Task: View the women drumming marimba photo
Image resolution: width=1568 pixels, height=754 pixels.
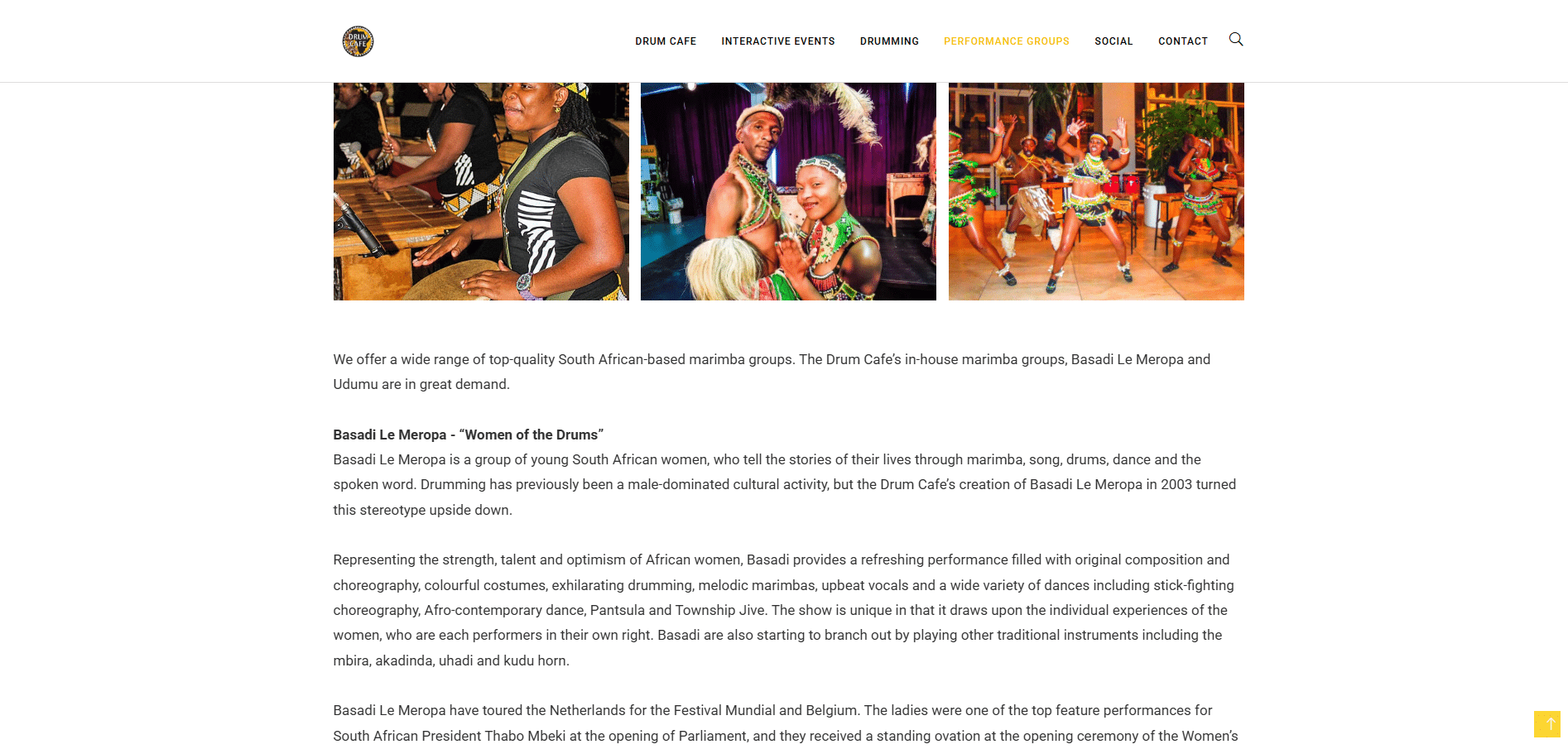Action: [x=481, y=191]
